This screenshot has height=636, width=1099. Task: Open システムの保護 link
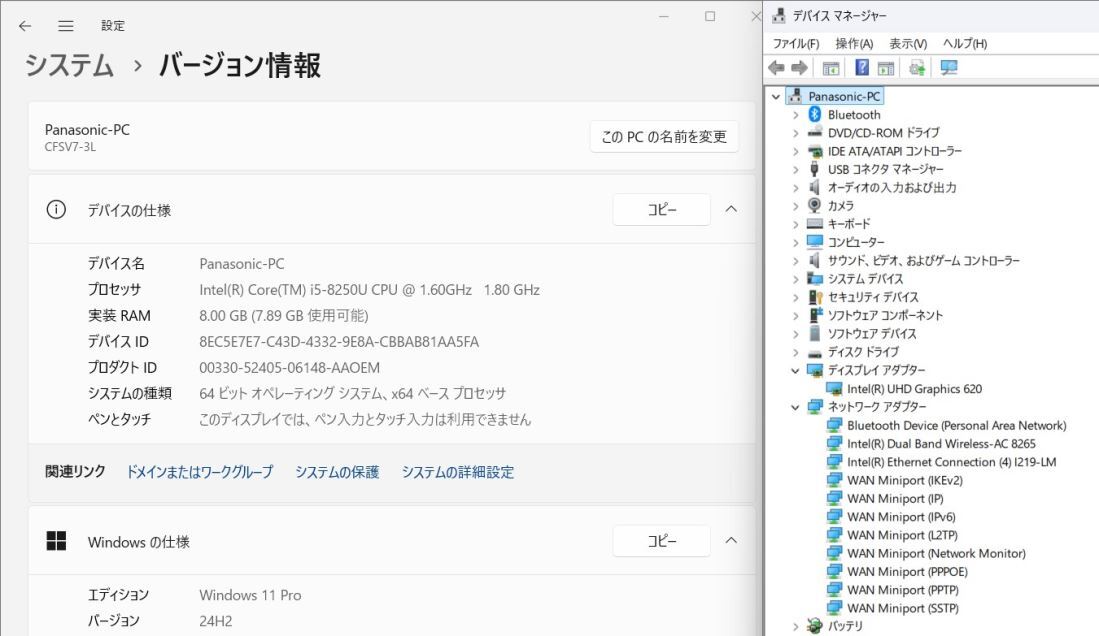point(337,472)
